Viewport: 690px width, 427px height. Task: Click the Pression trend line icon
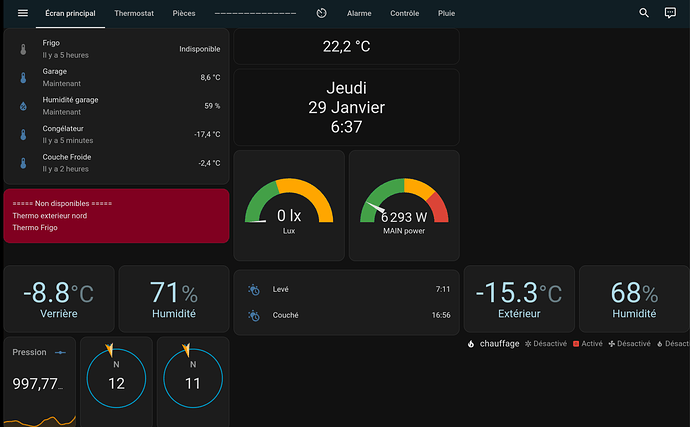coord(60,353)
